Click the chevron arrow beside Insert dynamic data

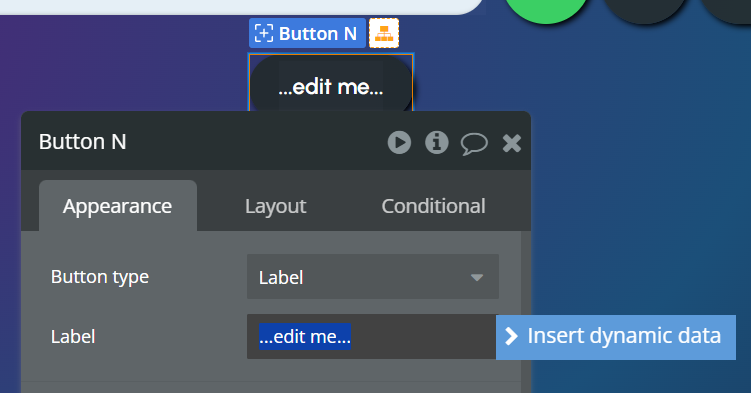[511, 336]
